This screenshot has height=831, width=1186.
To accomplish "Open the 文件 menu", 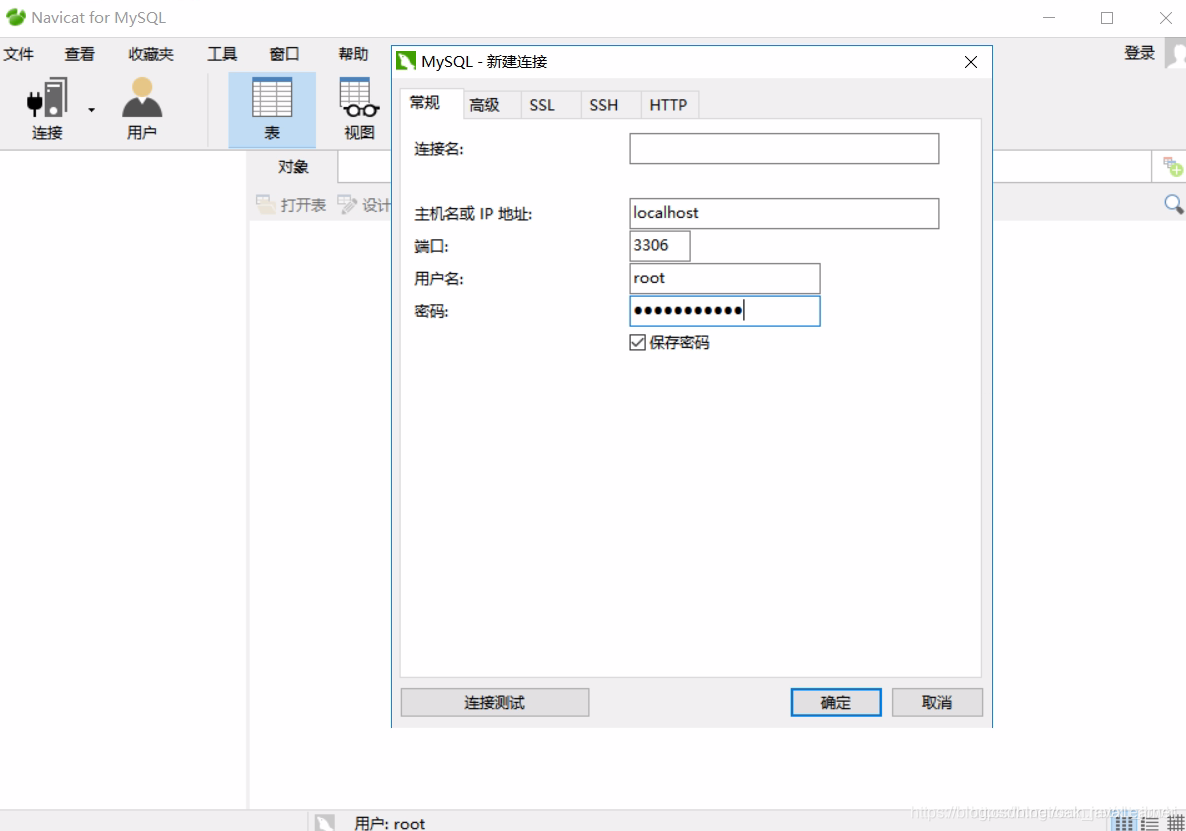I will click(x=19, y=54).
